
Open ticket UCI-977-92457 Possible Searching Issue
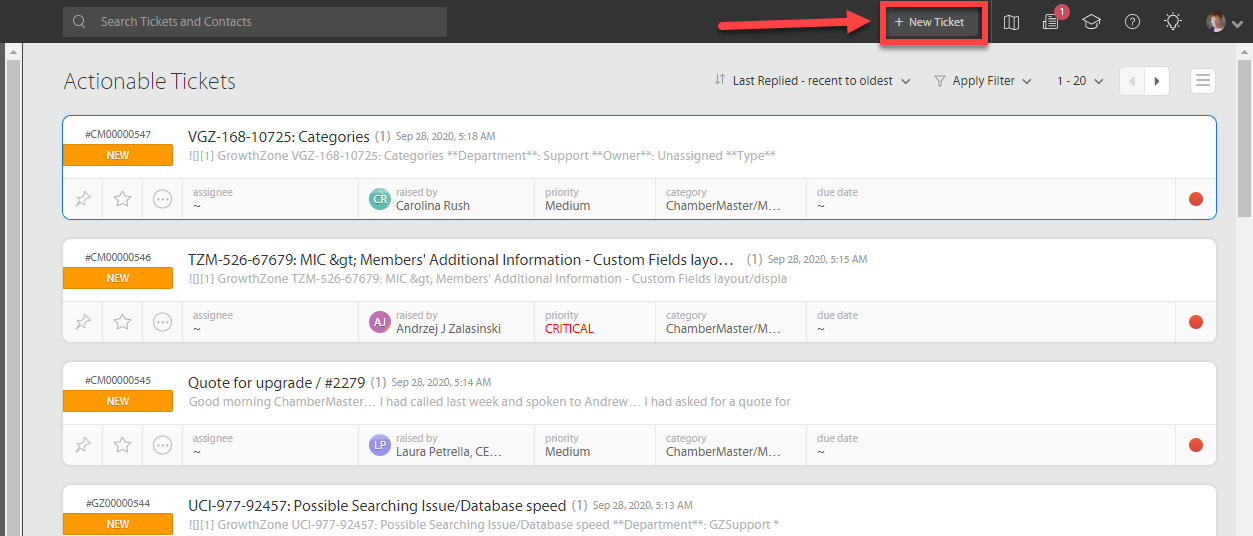pos(377,506)
